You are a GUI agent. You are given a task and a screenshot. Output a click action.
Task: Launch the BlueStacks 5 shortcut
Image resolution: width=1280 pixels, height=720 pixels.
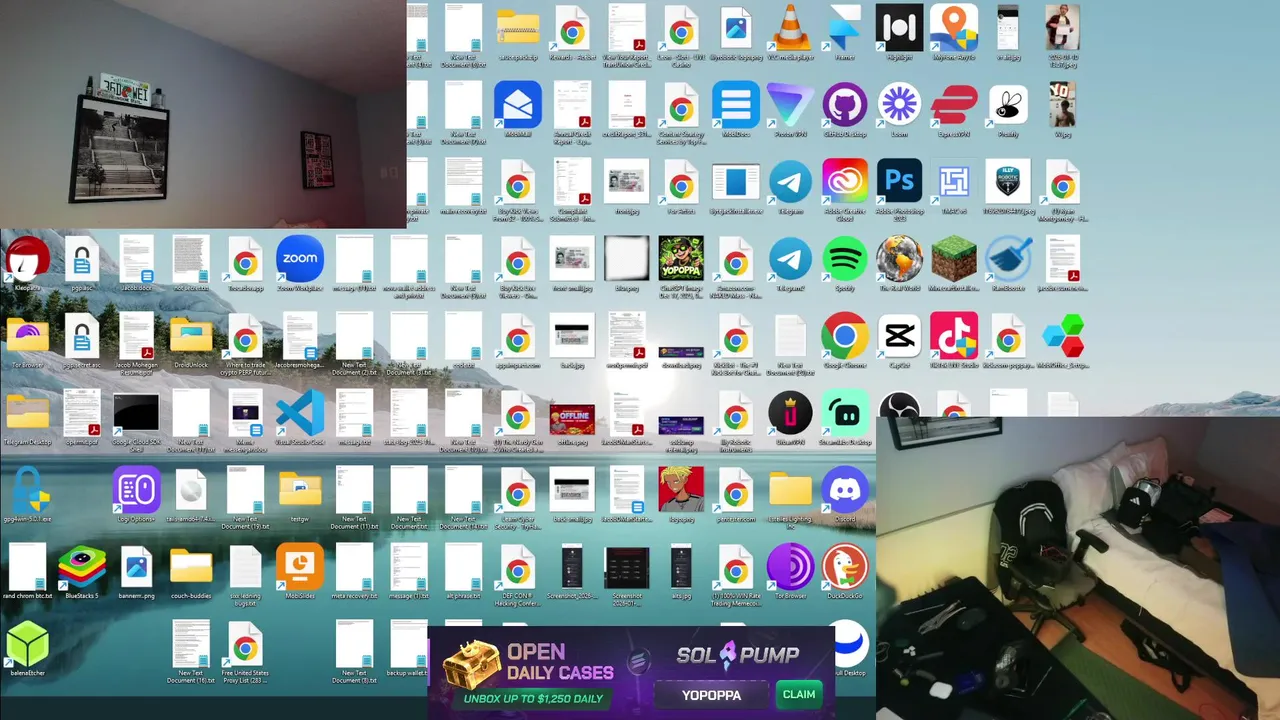pyautogui.click(x=82, y=567)
